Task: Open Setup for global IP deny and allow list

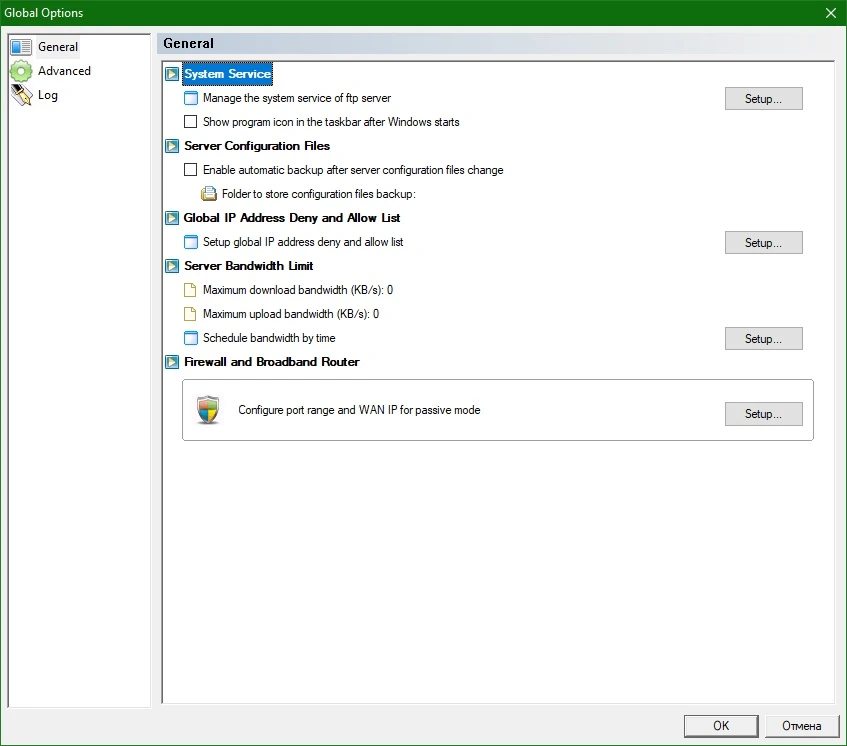Action: point(763,243)
